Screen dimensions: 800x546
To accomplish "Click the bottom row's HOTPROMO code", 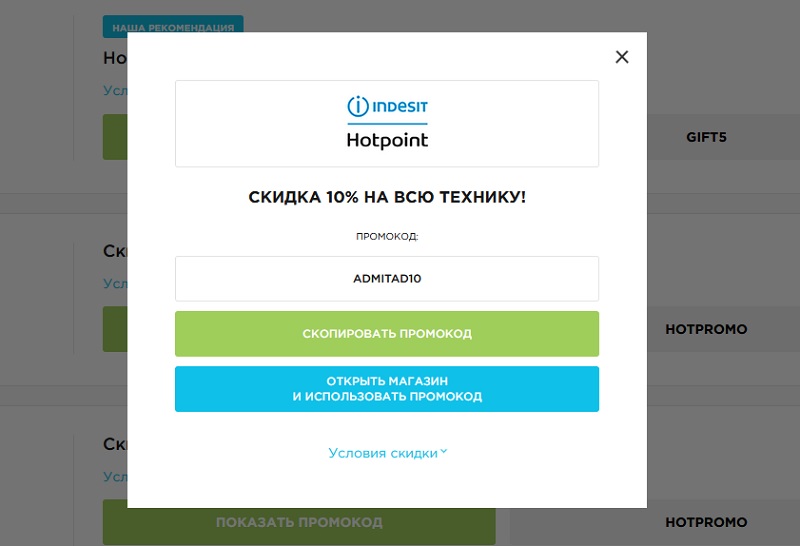I will (x=706, y=522).
